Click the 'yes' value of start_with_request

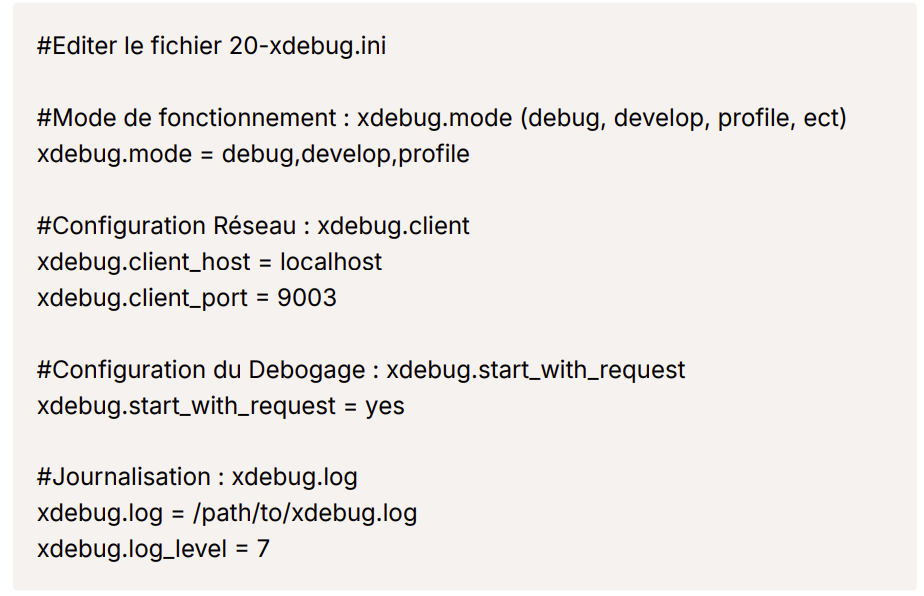pyautogui.click(x=385, y=407)
